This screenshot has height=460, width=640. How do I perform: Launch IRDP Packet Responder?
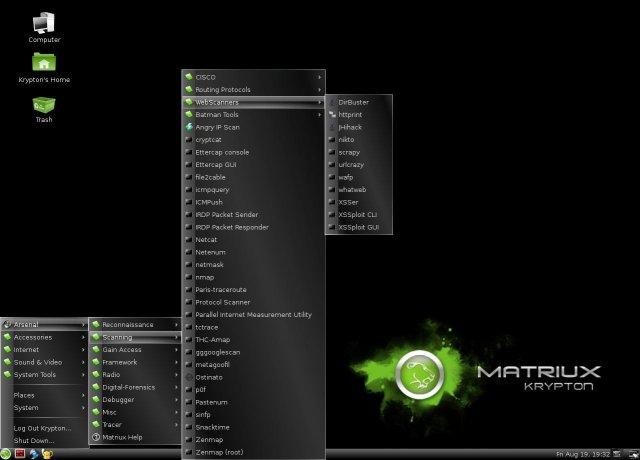[x=253, y=227]
